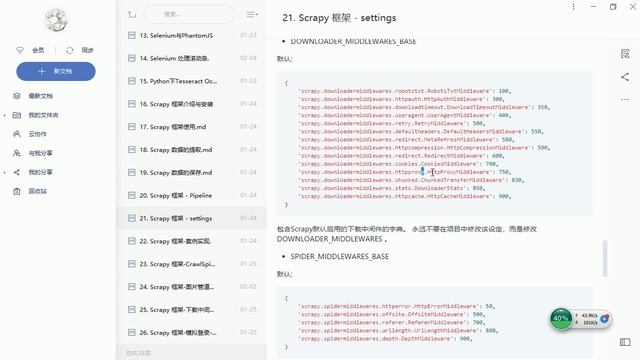Open note 20. Scrapy 框架 - Pipeline
640x360 pixels.
click(x=191, y=196)
